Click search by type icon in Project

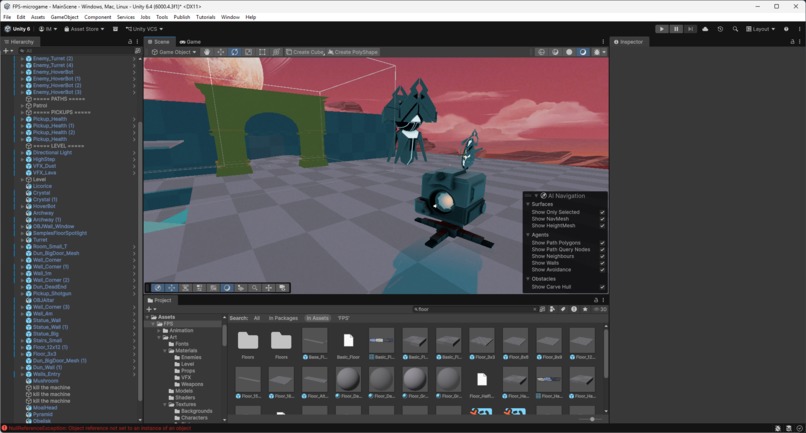tap(552, 309)
